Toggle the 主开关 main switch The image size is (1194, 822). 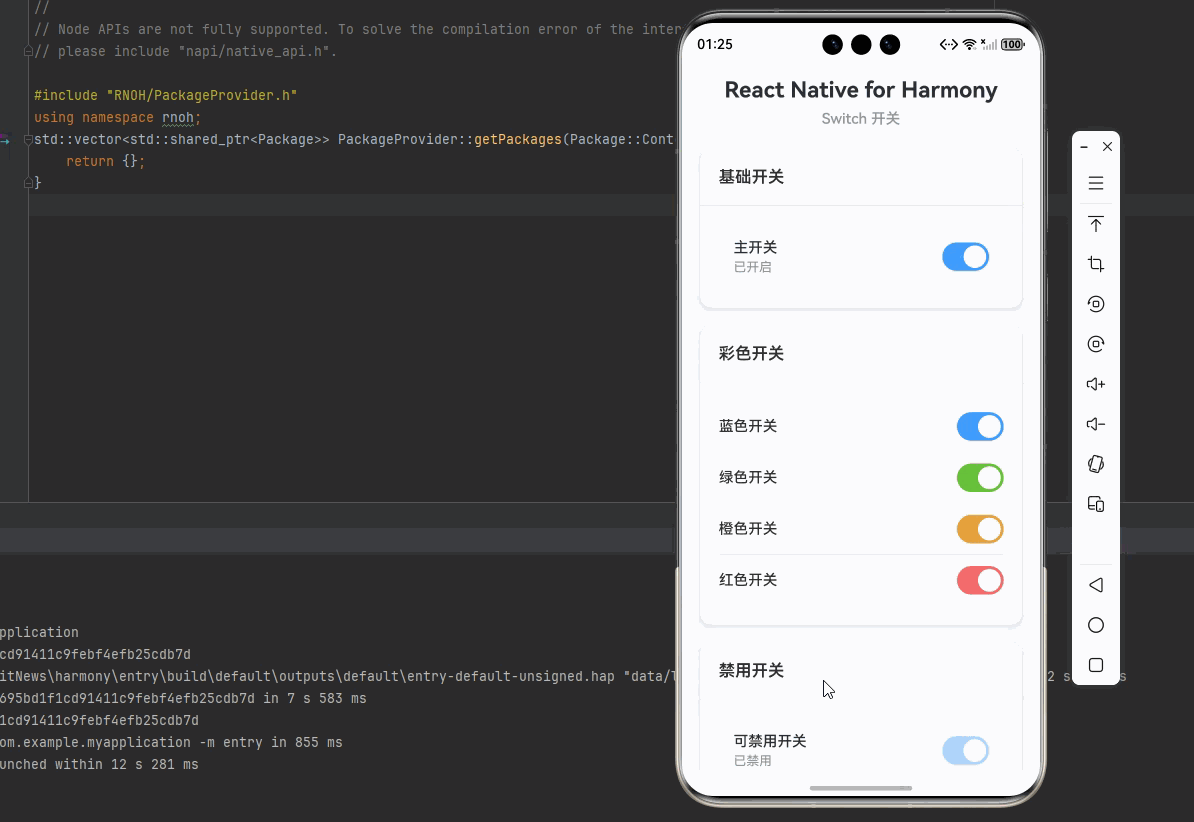pos(966,257)
